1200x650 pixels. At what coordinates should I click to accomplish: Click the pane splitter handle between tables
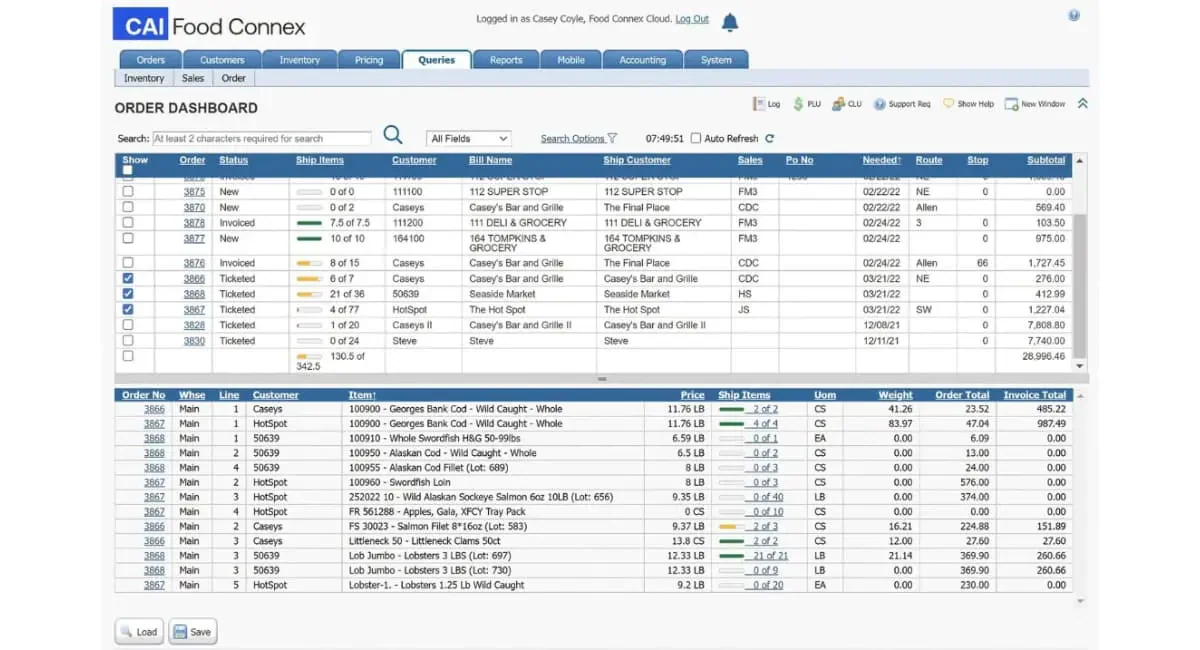[x=602, y=380]
